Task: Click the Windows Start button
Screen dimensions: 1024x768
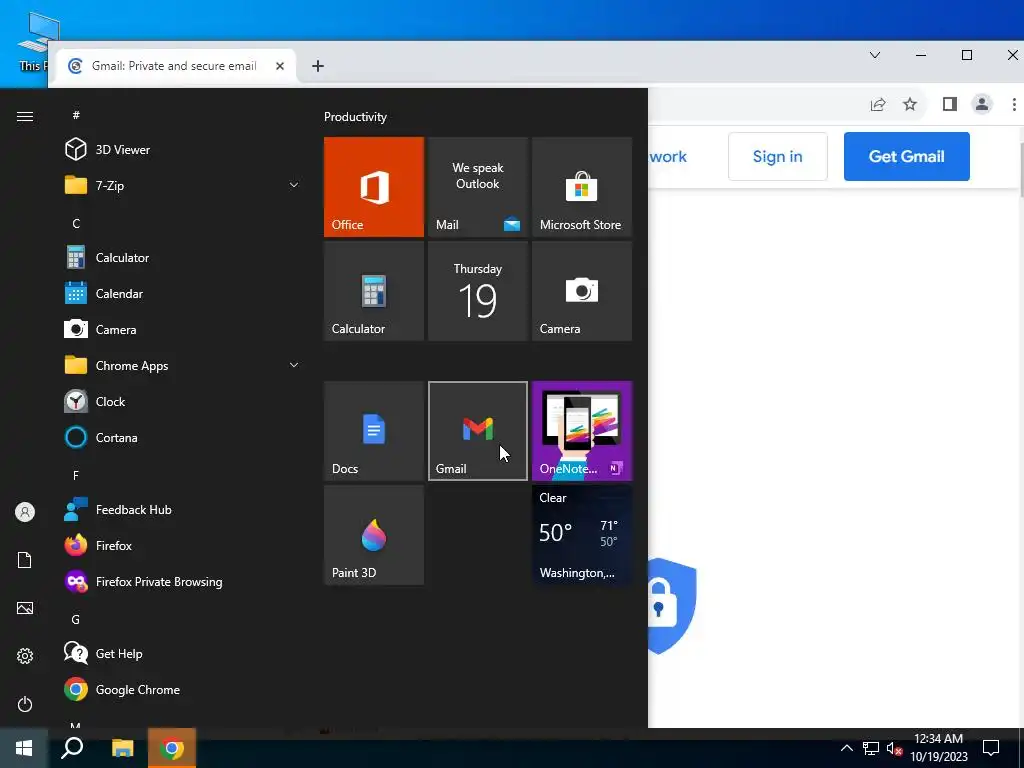Action: (24, 748)
